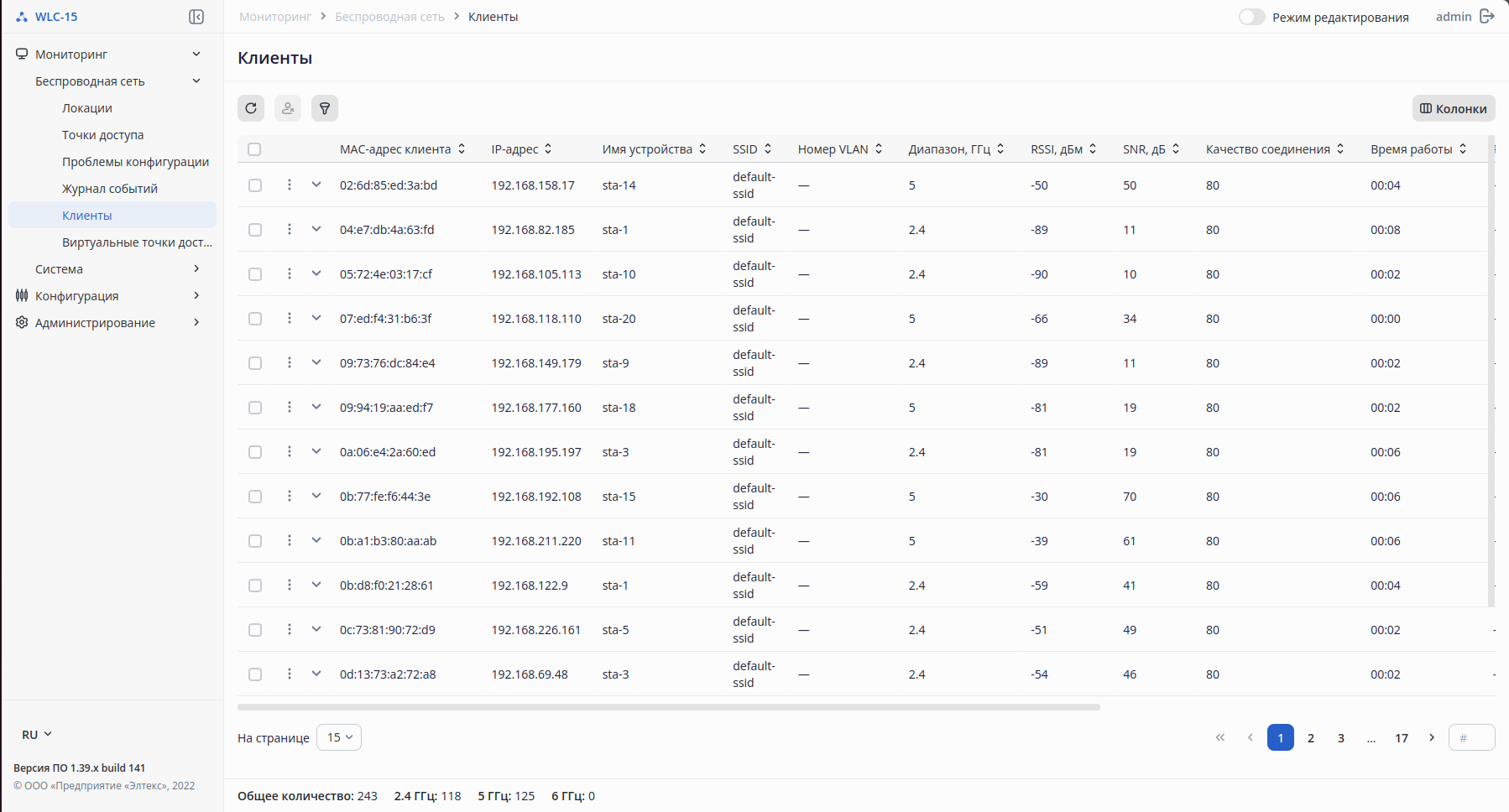Select checkbox for client 04:e7:db:4a:63:fd

click(x=255, y=230)
